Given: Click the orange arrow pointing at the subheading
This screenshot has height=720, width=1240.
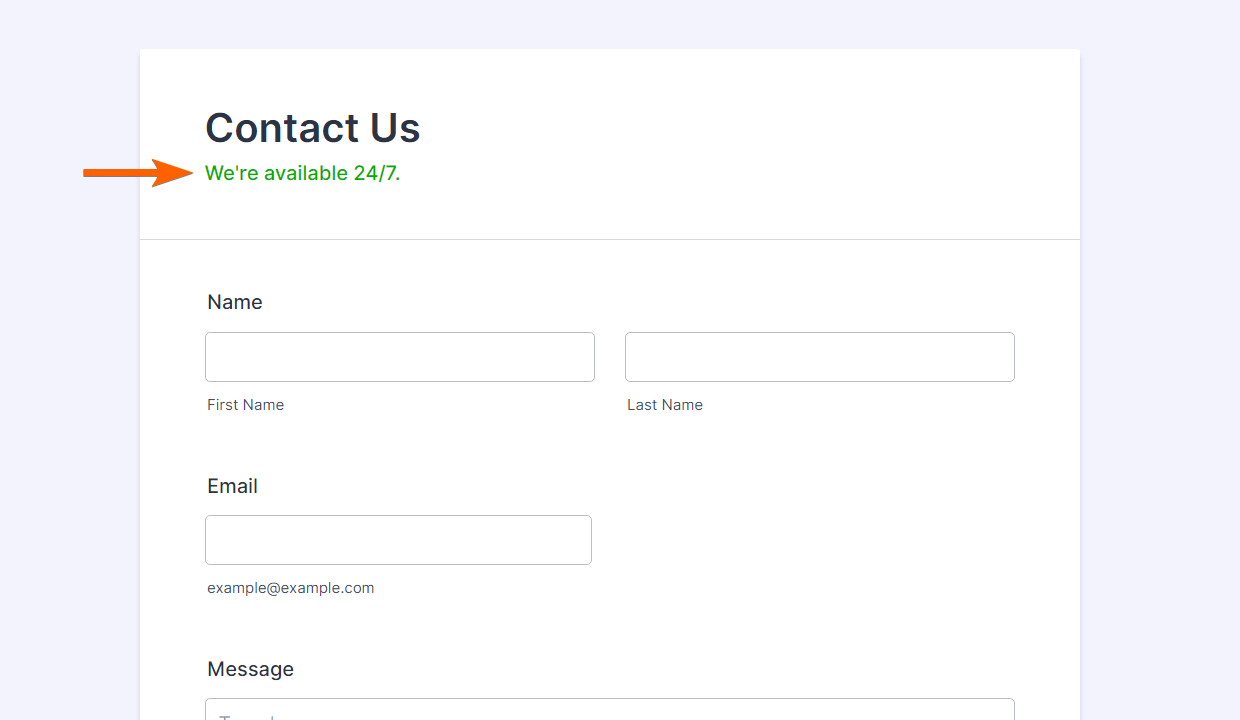Looking at the screenshot, I should pyautogui.click(x=138, y=173).
